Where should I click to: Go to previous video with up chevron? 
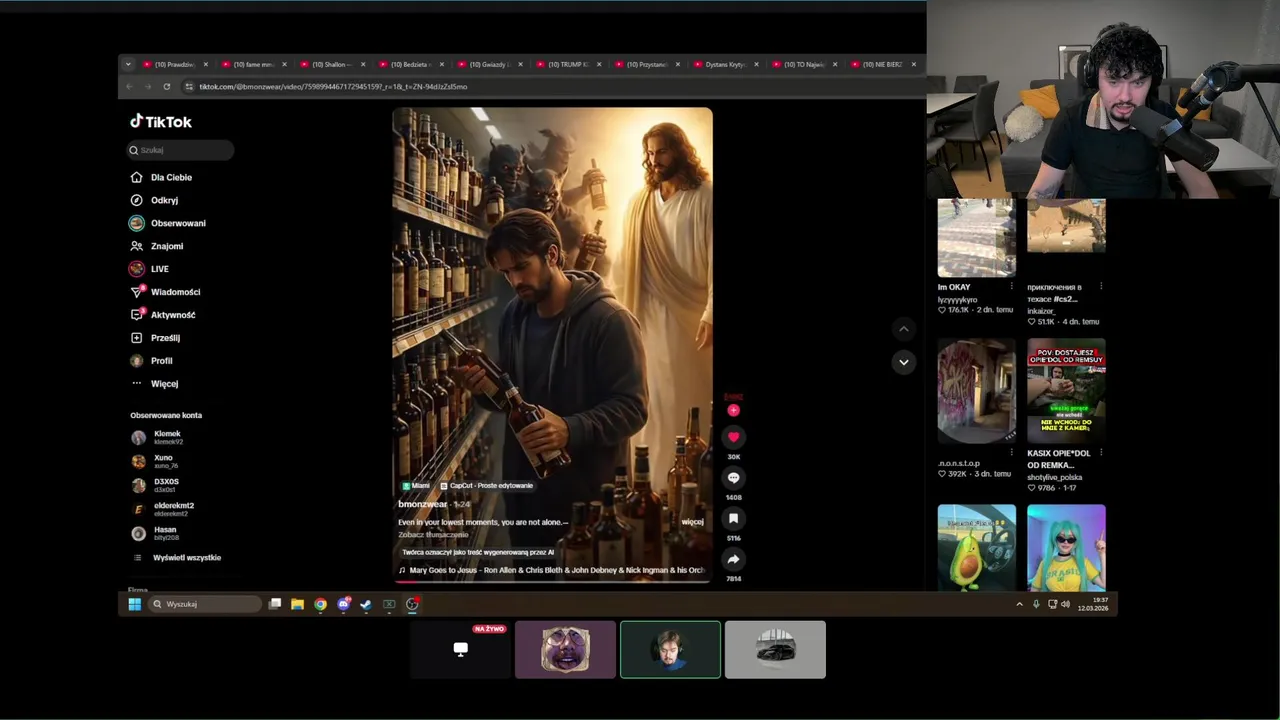click(903, 329)
